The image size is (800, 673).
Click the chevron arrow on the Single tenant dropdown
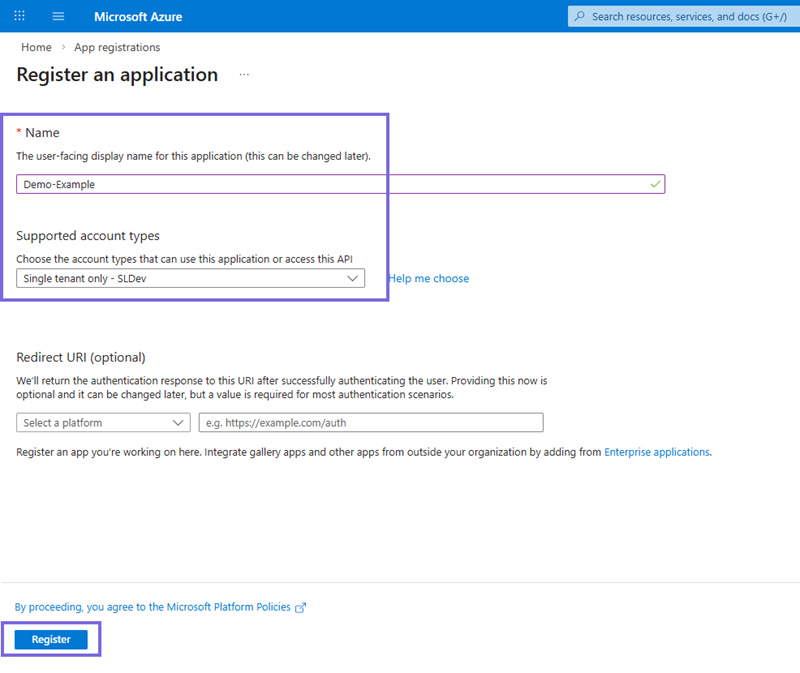click(x=351, y=278)
